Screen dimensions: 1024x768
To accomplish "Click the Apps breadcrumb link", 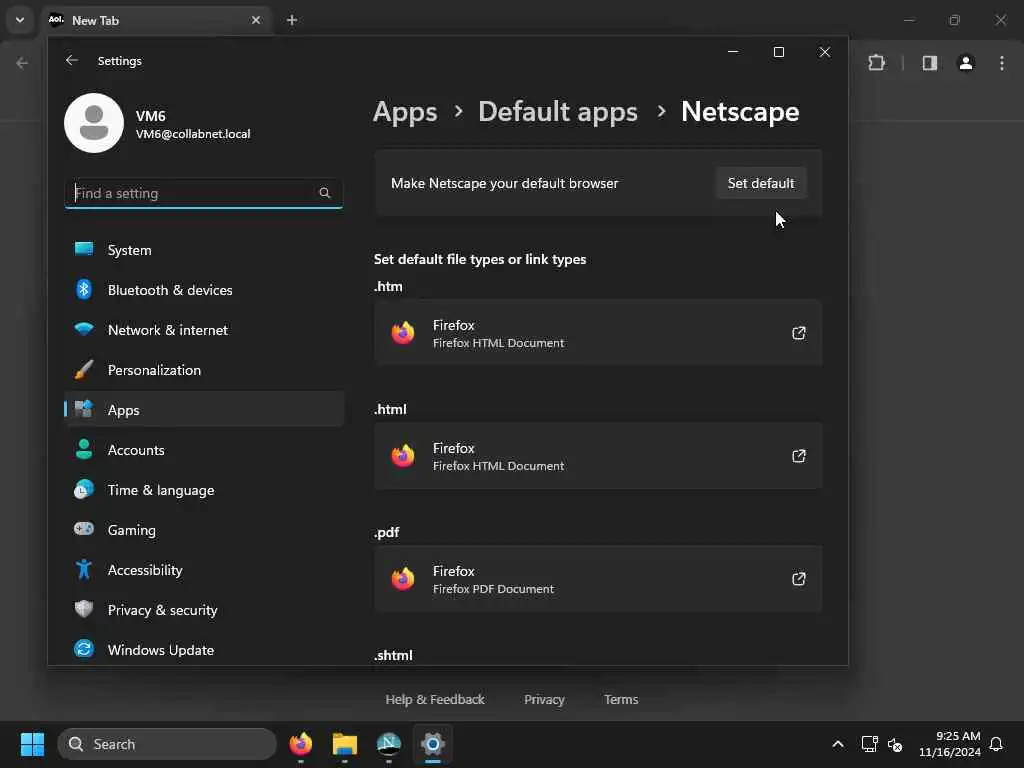I will tap(405, 112).
